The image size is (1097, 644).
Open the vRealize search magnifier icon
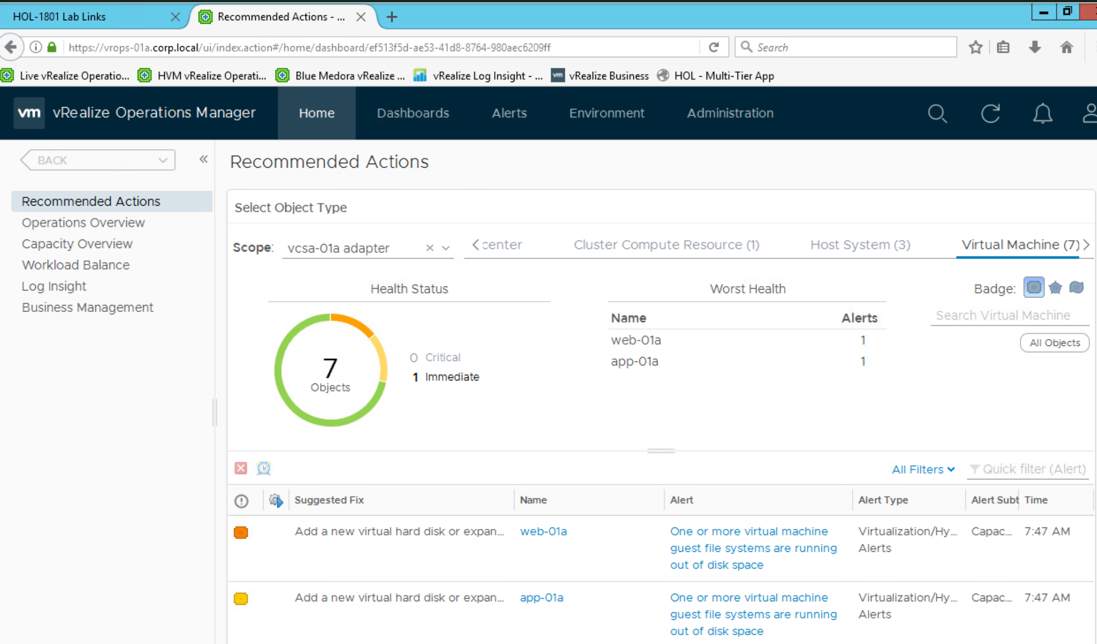[x=937, y=113]
